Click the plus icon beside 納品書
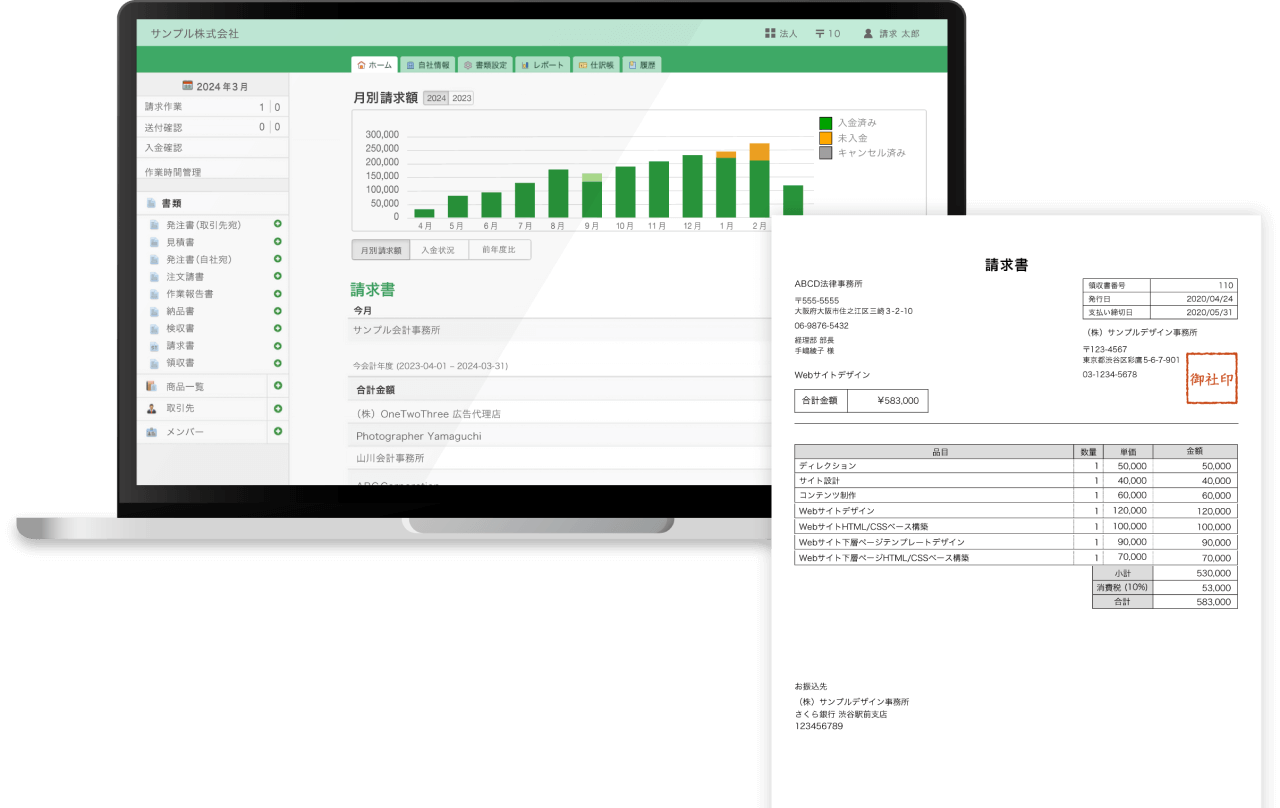1280x808 pixels. click(277, 311)
